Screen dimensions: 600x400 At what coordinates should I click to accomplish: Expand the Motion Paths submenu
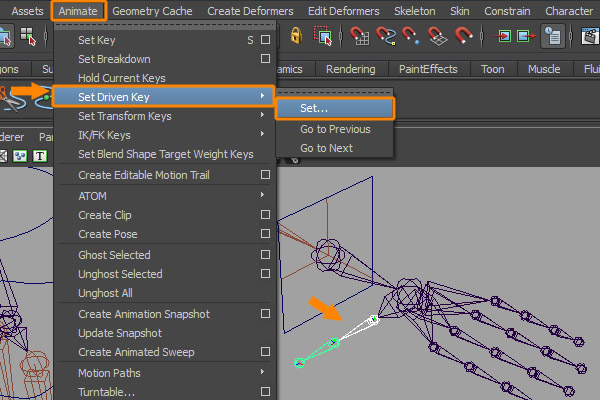click(263, 373)
